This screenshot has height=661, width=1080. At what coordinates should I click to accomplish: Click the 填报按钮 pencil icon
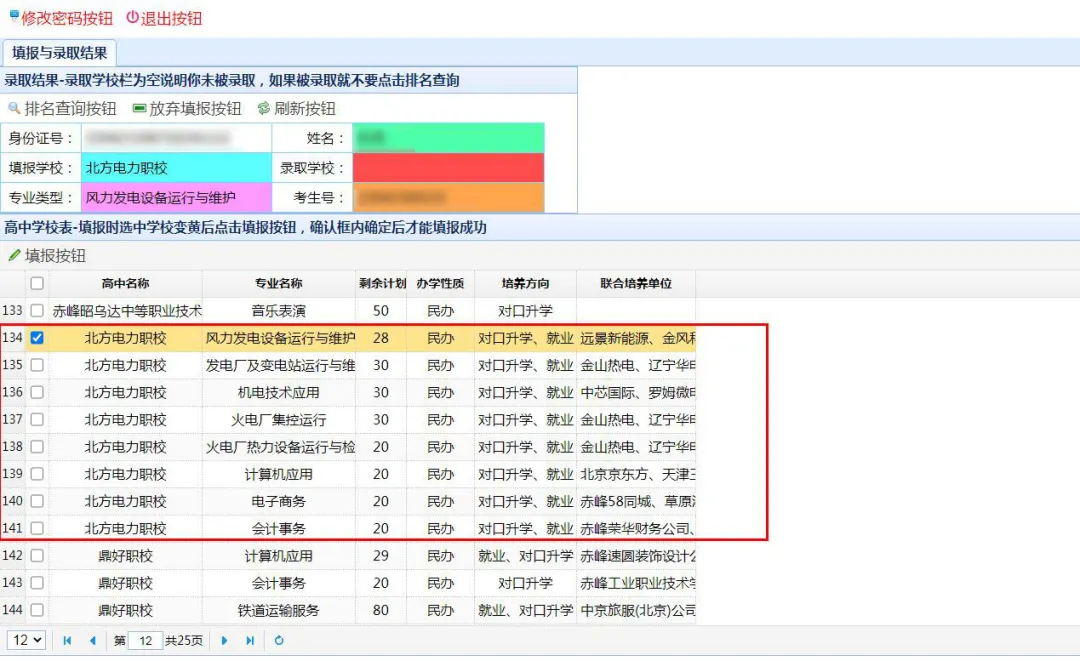click(14, 255)
